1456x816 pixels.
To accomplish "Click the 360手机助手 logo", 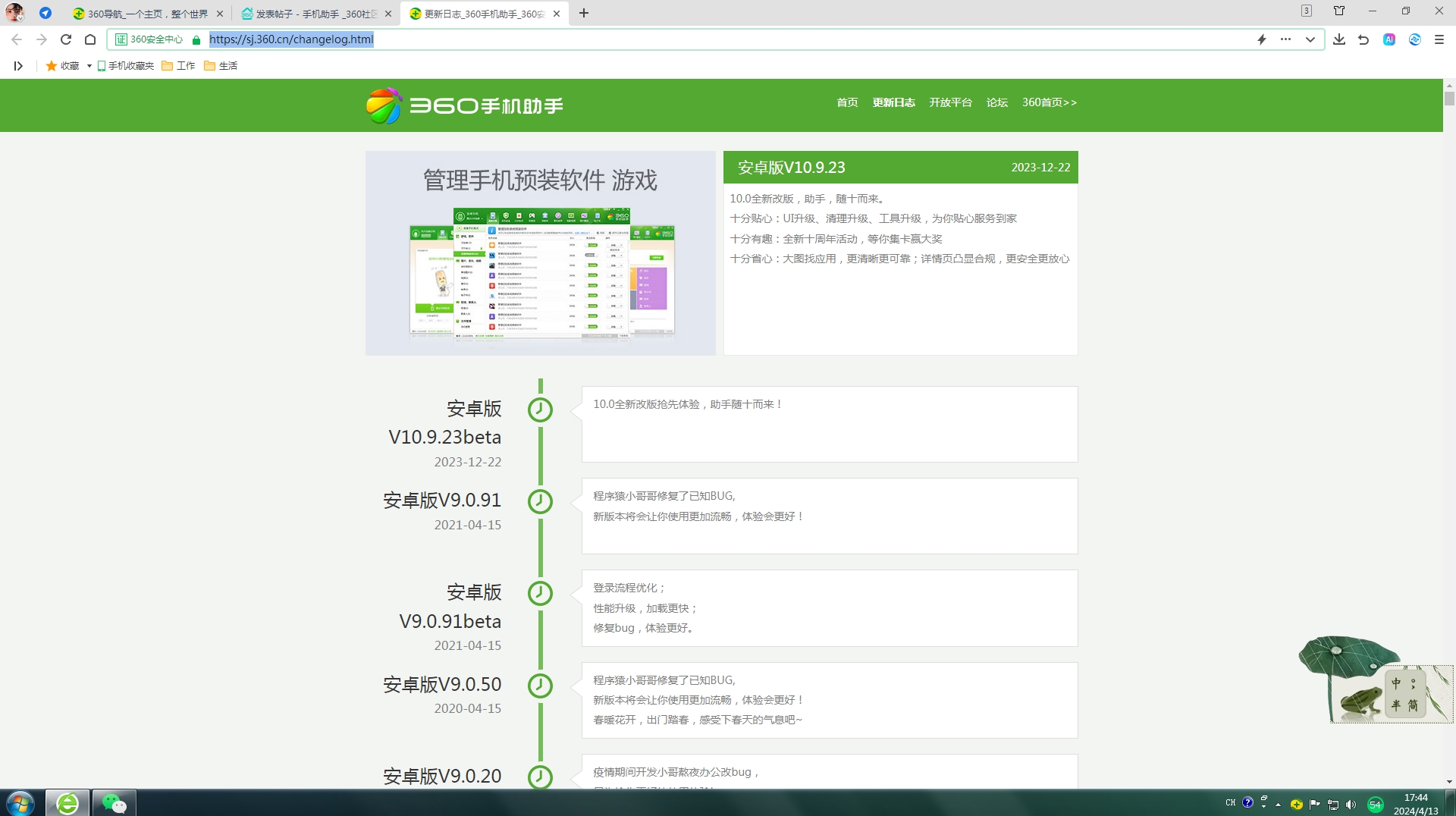I will [464, 105].
